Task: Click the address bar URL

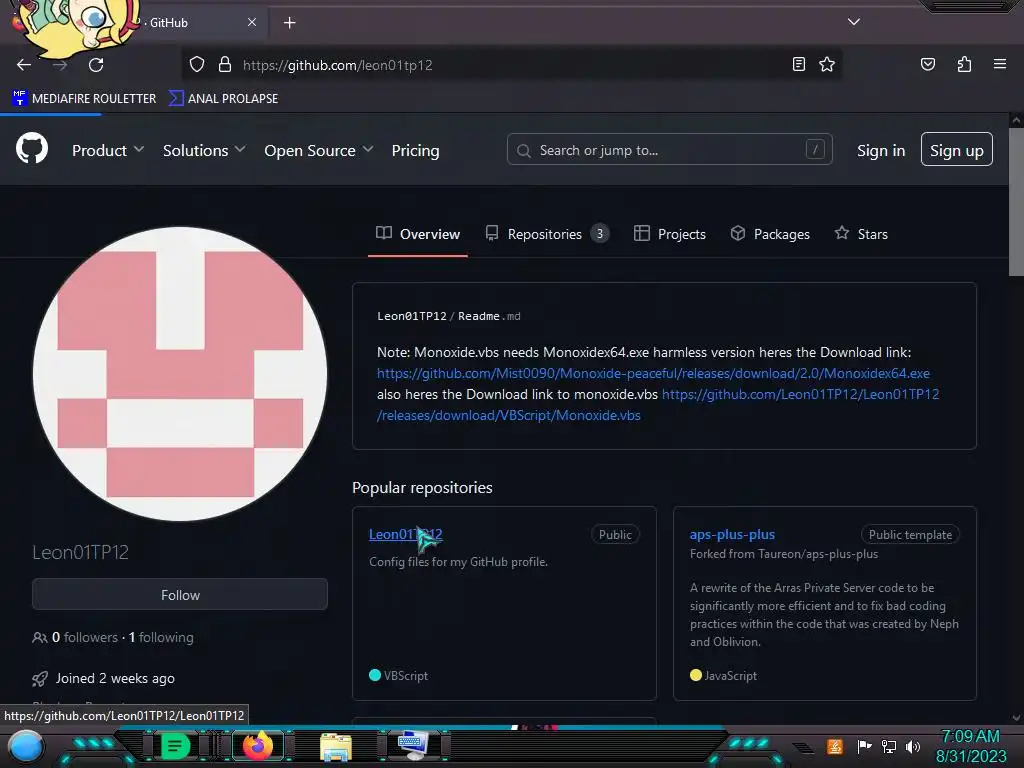Action: 338,65
